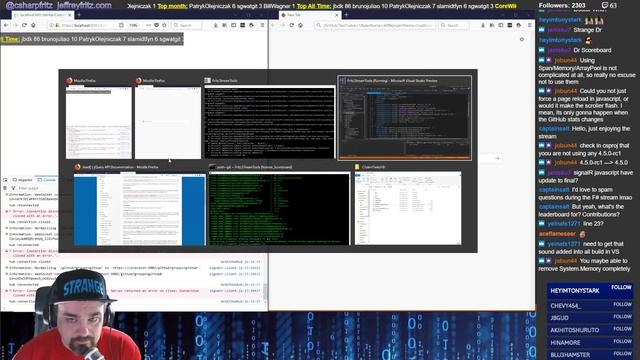Click the address bar in right Firefox window
The image size is (640, 360).
tap(375, 25)
